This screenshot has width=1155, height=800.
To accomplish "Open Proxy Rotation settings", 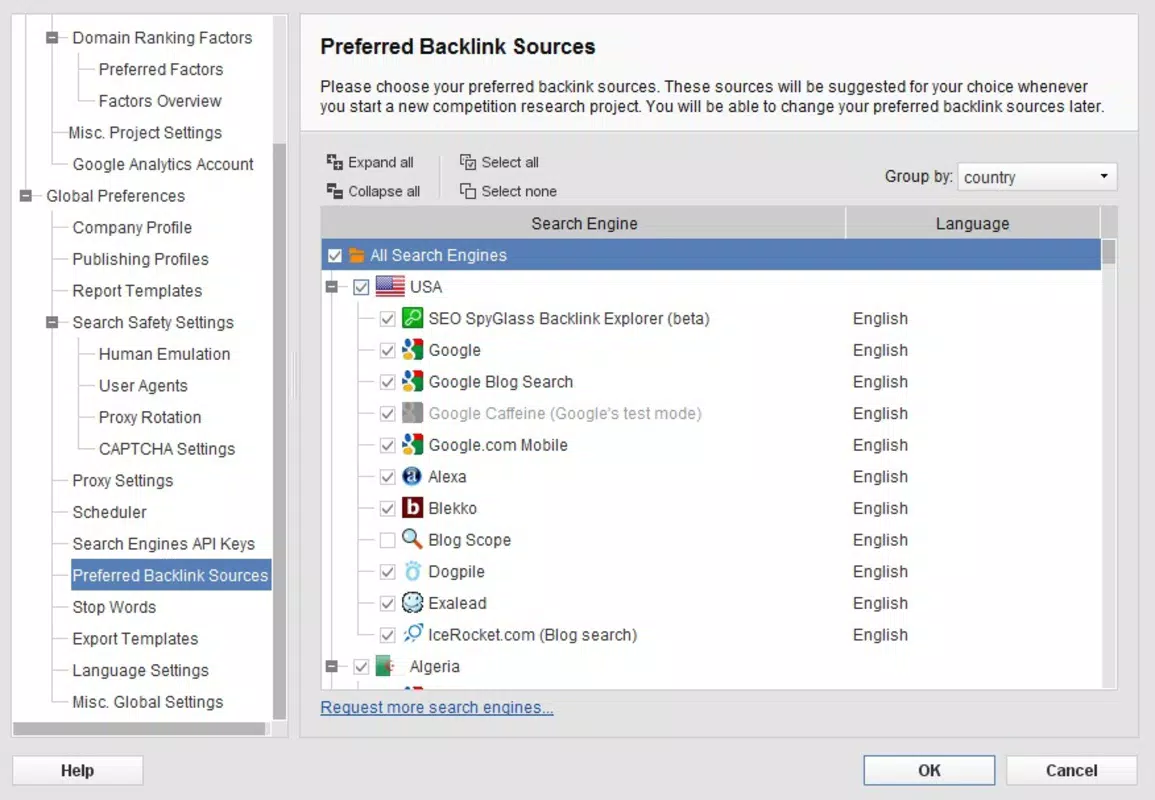I will [150, 418].
